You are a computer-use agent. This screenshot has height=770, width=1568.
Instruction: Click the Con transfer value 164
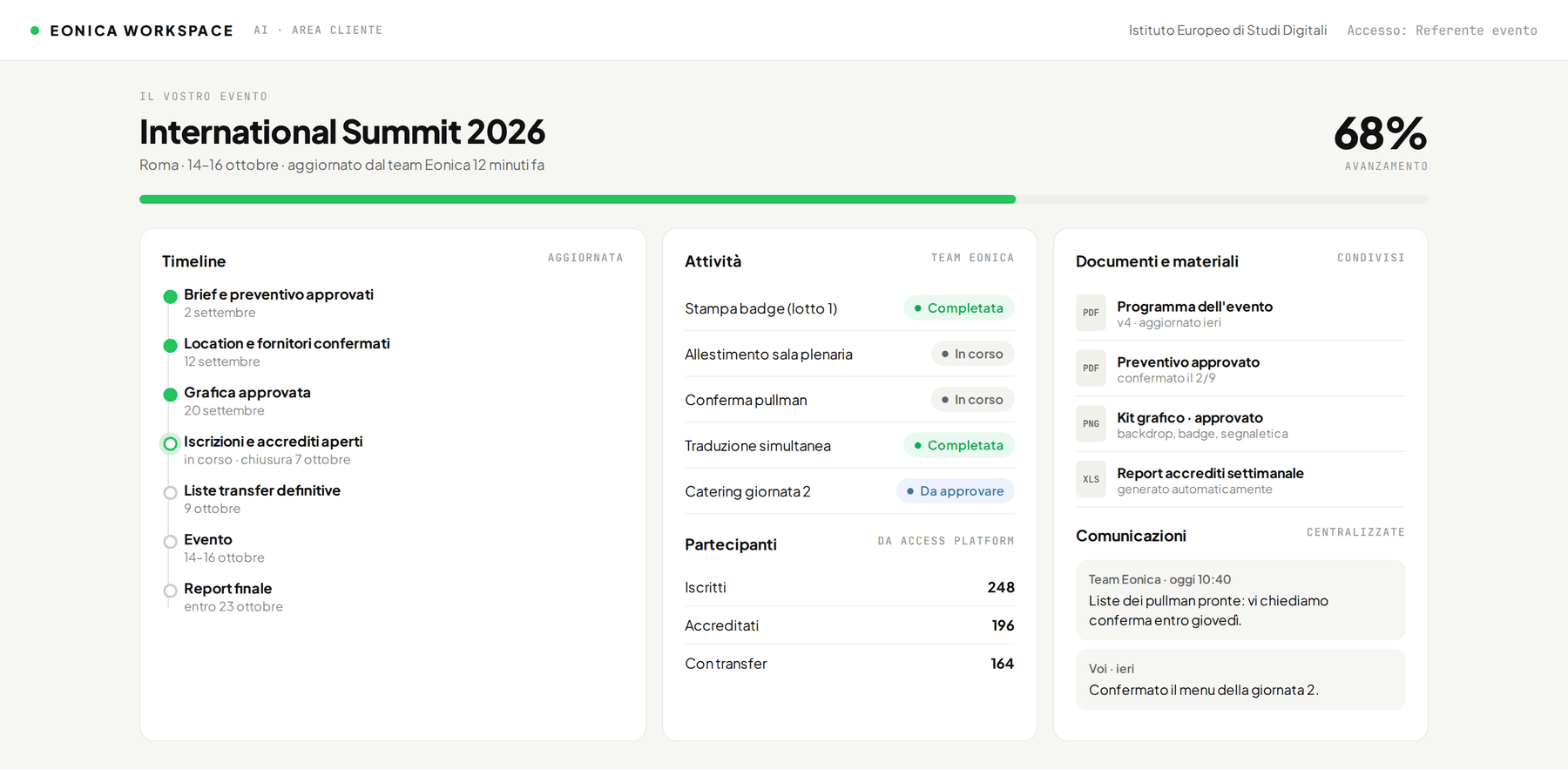[1003, 664]
